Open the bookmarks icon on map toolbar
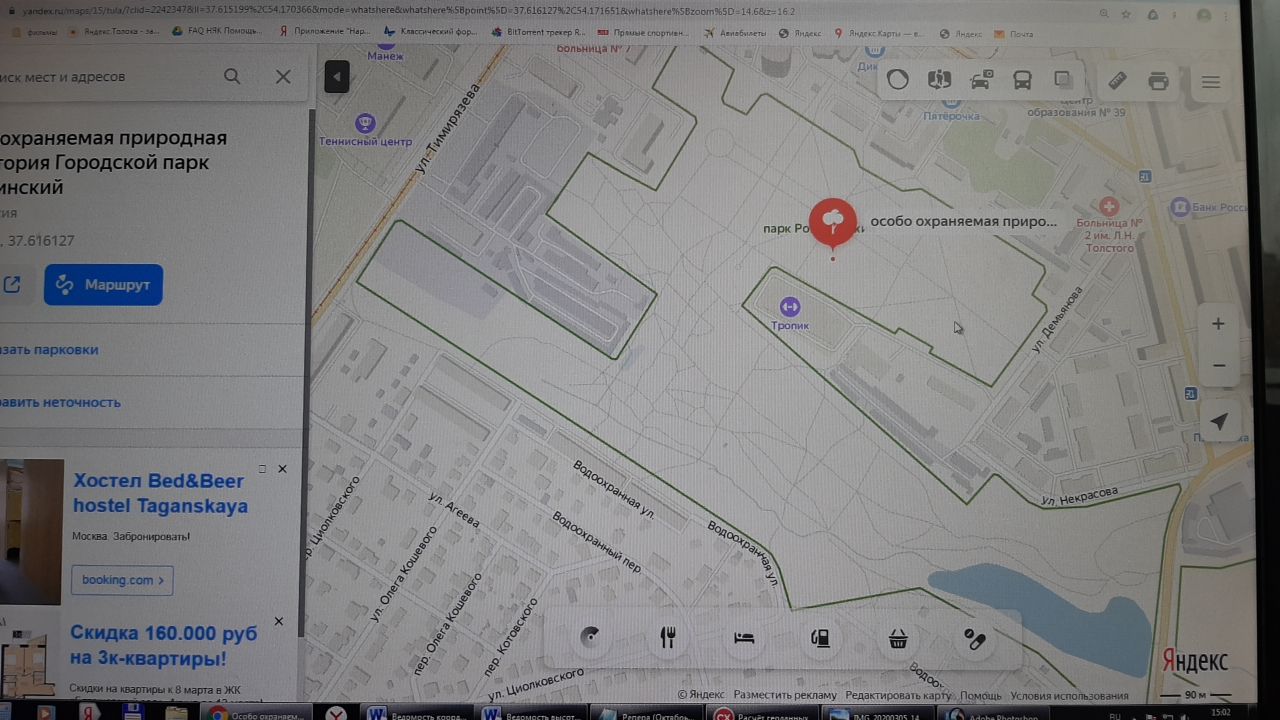Screen dimensions: 1280x720 [x=1063, y=80]
